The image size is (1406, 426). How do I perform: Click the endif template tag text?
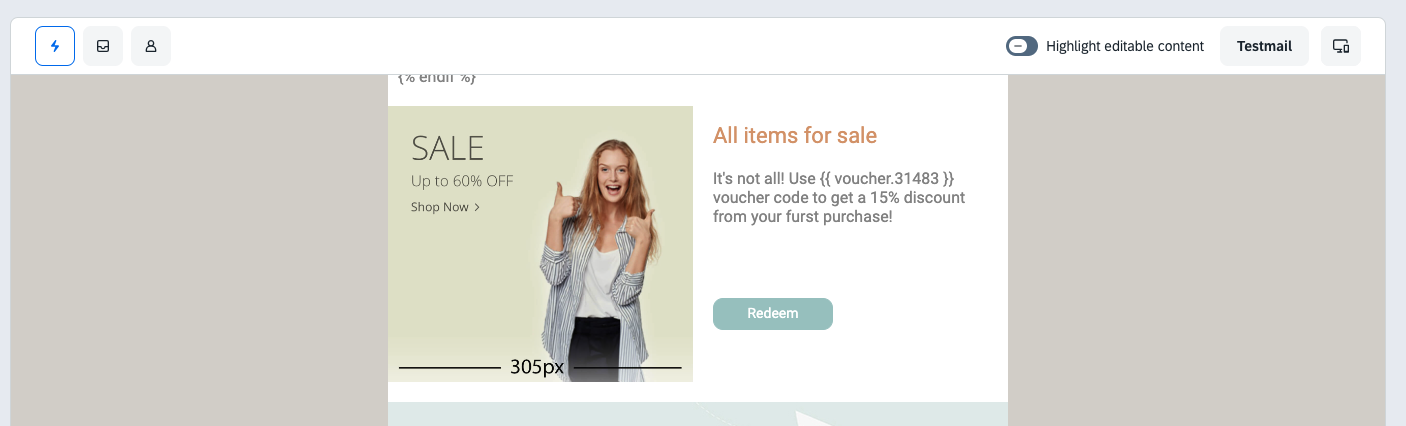437,79
